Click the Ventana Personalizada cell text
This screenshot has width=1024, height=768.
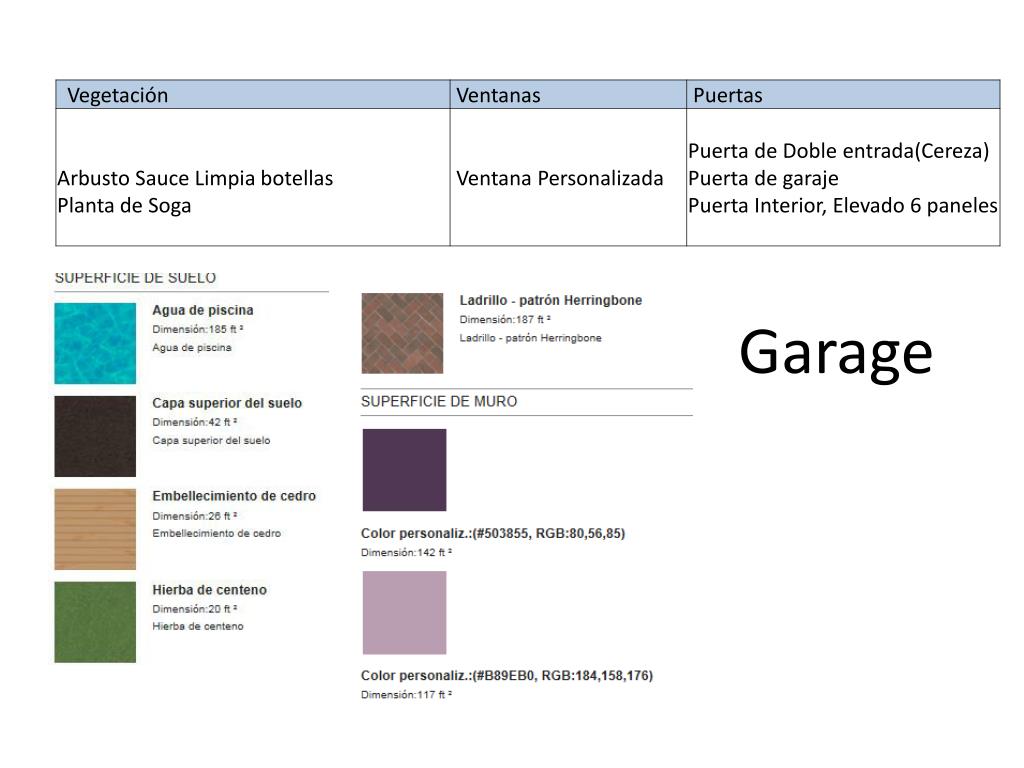click(x=560, y=178)
